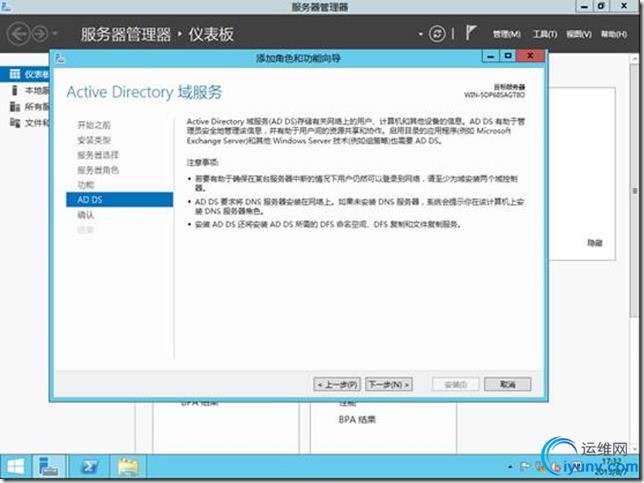The height and width of the screenshot is (483, 644).
Task: Click the greyed-out 安装 button in the wizard
Action: tap(455, 384)
